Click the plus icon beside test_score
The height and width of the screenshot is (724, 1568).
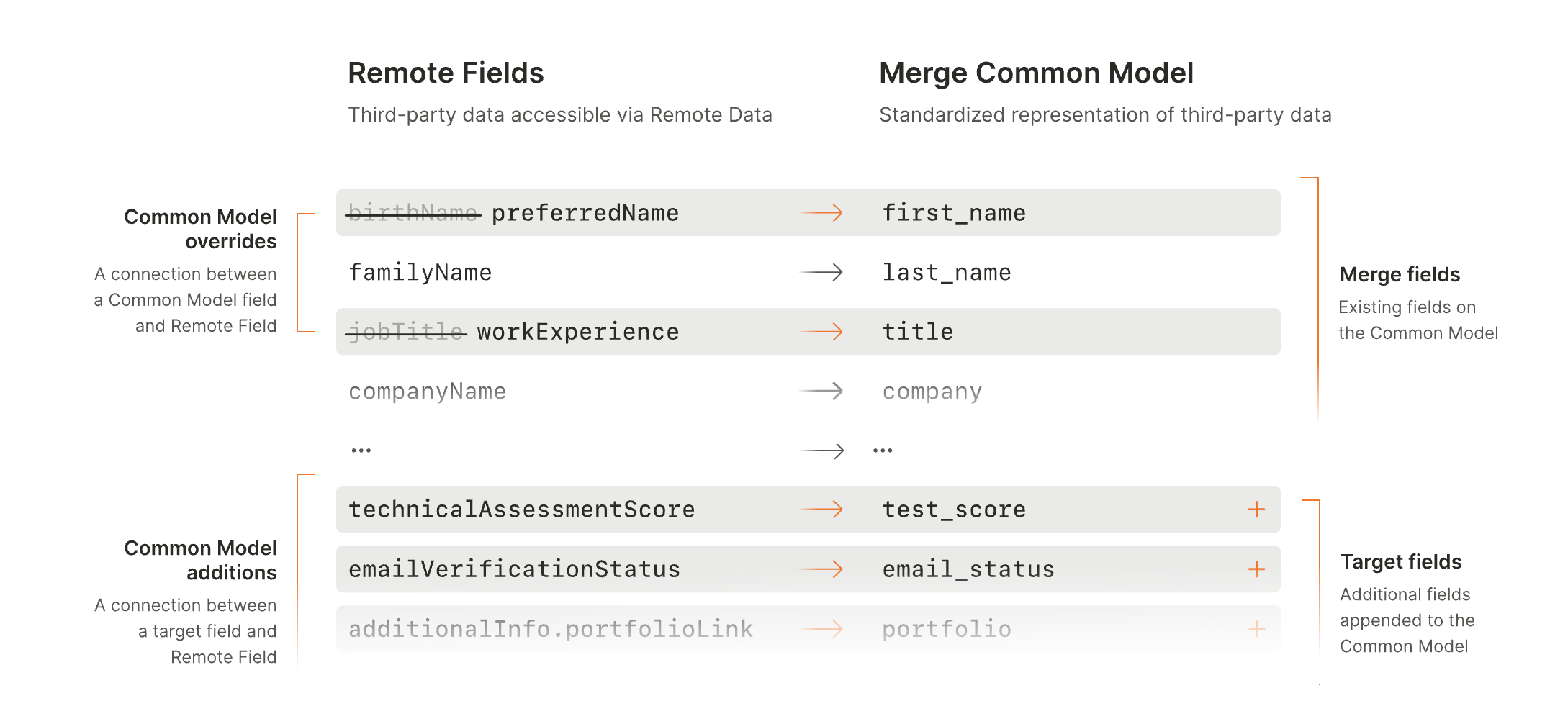coord(1256,510)
